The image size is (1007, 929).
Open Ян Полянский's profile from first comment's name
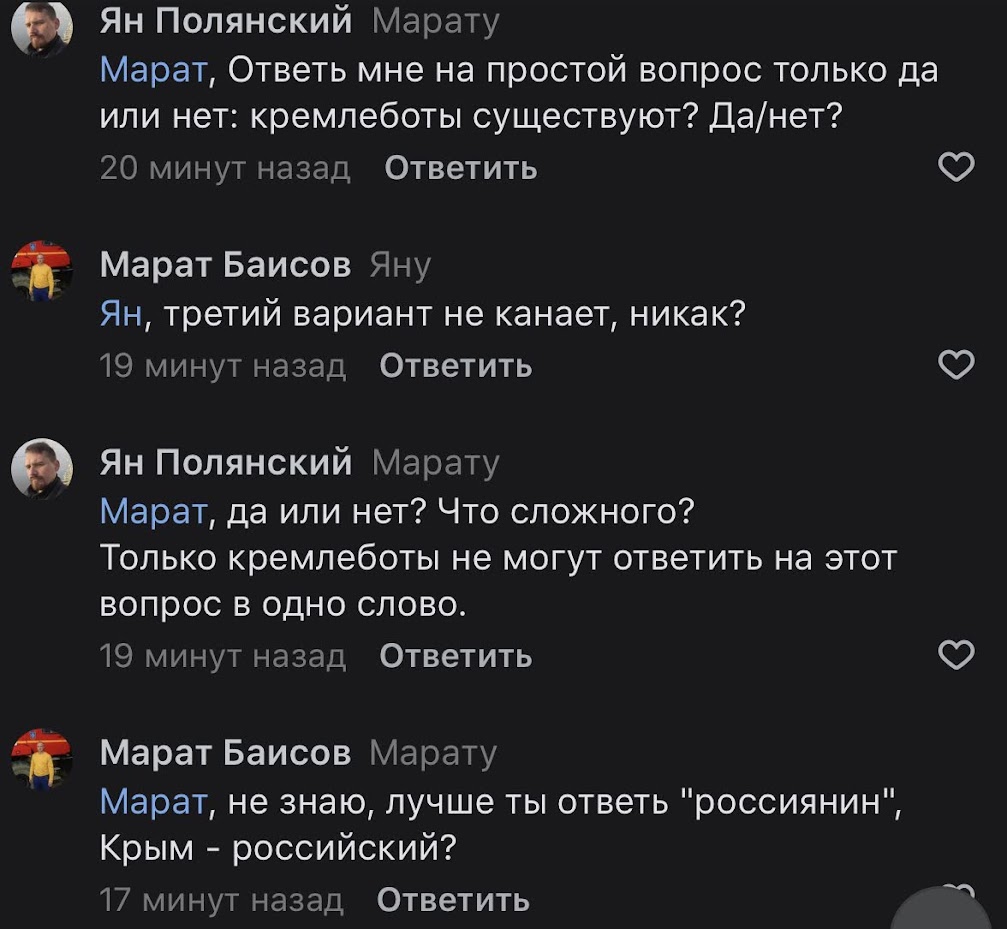[226, 20]
